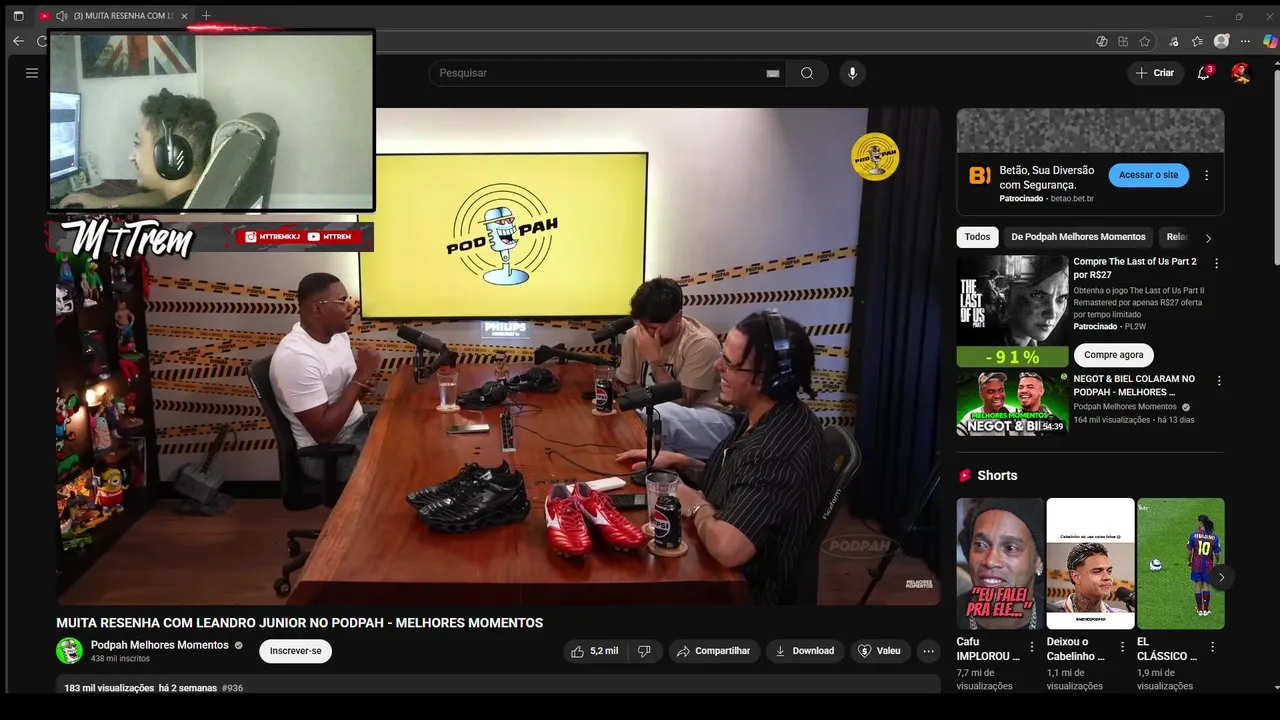Viewport: 1280px width, 720px height.
Task: Select the Todos filter chip
Action: tap(977, 237)
